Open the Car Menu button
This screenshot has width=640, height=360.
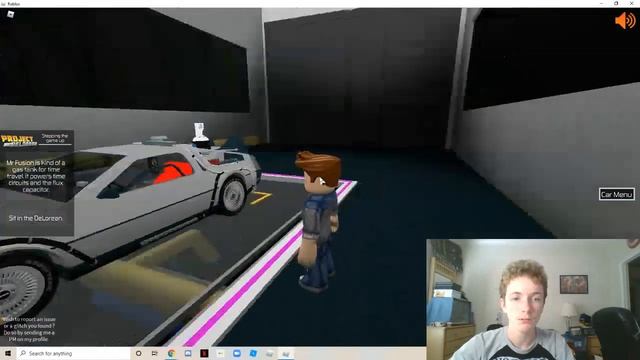click(x=617, y=194)
